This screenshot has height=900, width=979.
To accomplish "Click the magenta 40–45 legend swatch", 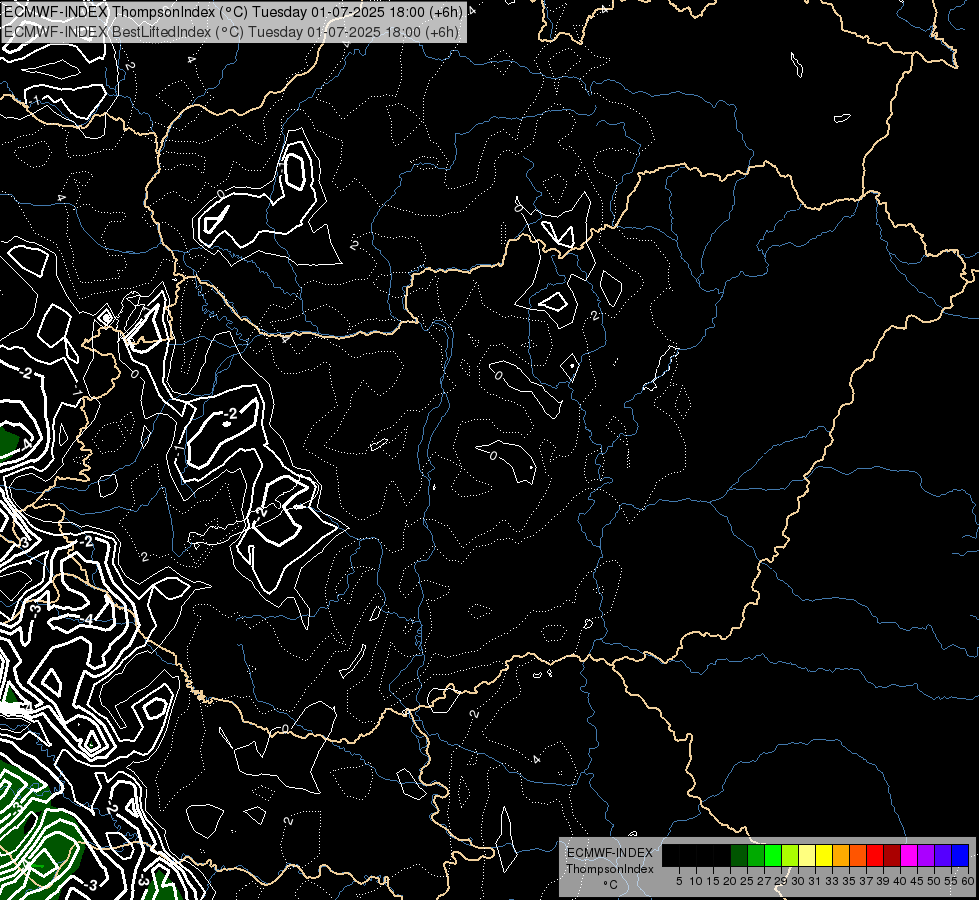I will coord(909,855).
